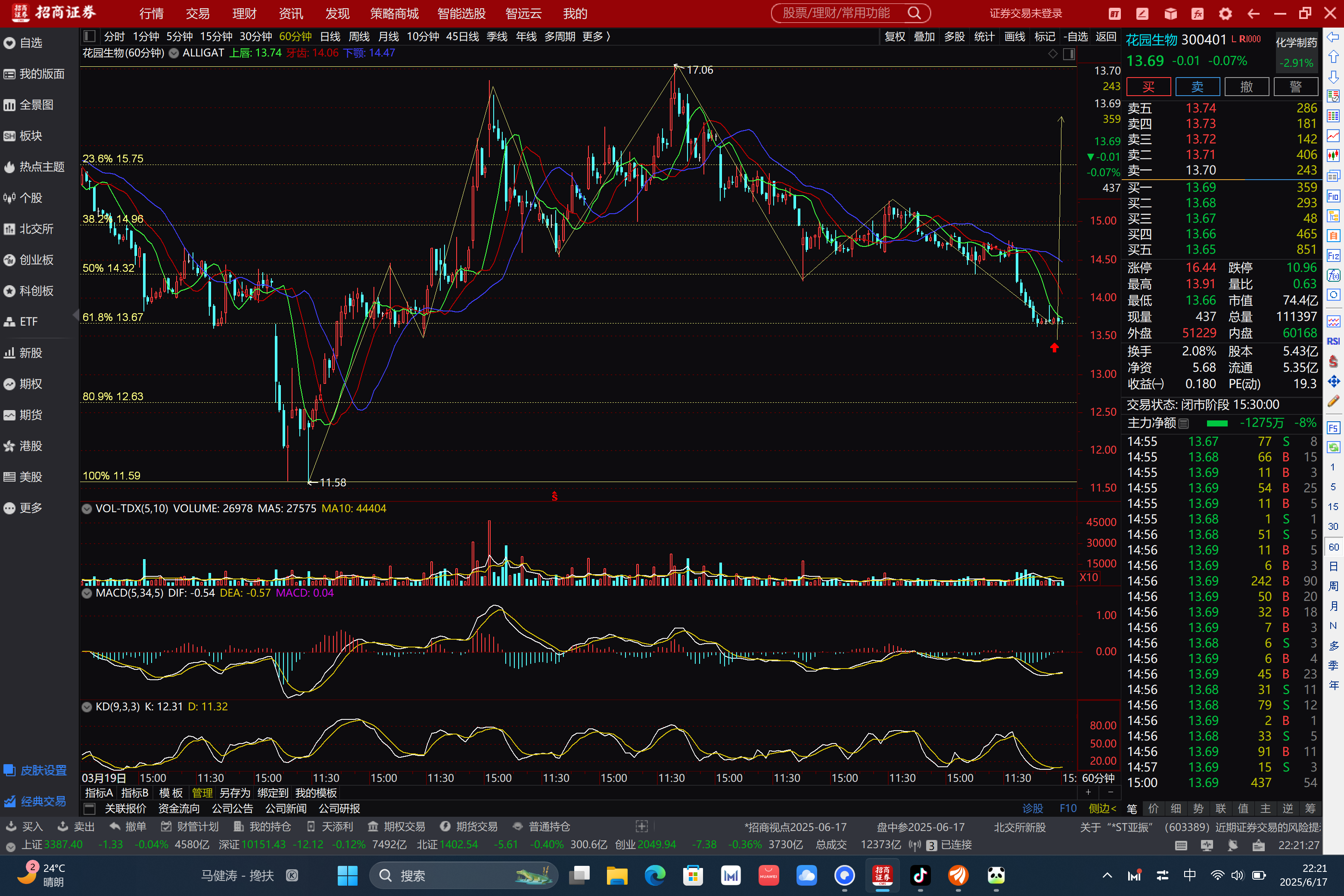Open the f(x) formula icon in right toolbar
Viewport: 1344px width, 896px height.
1332,275
